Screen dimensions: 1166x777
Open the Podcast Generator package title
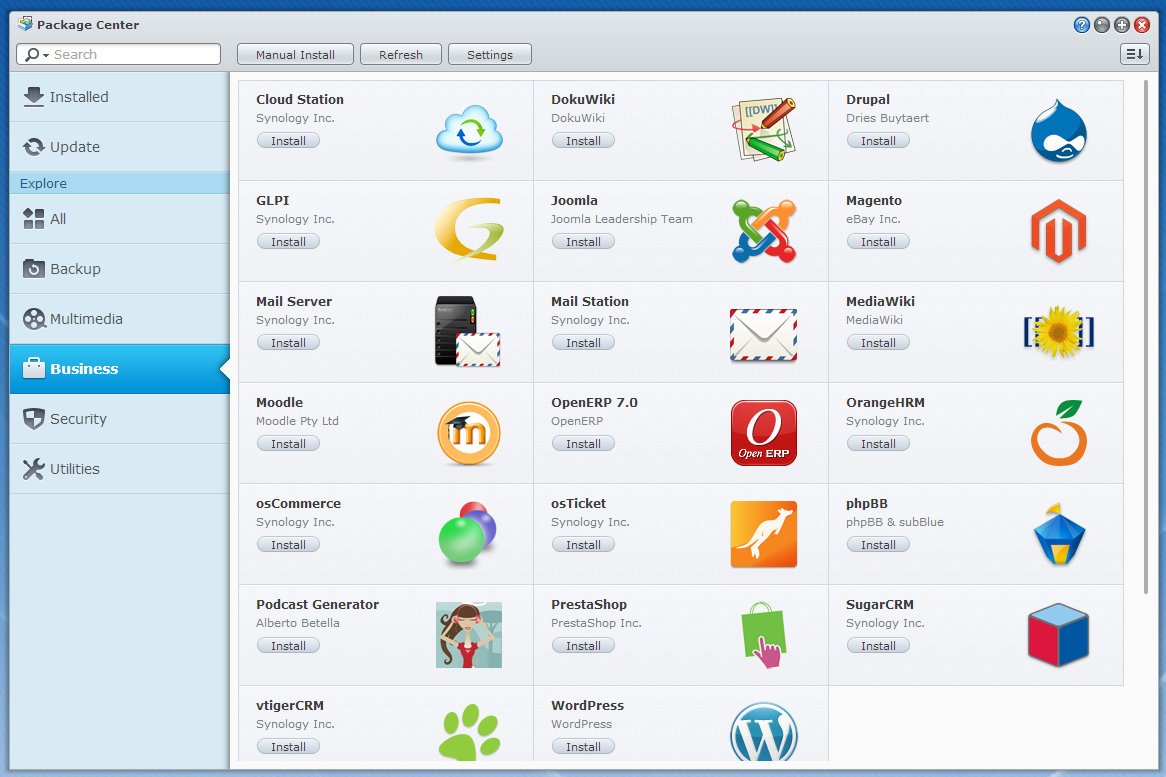(x=318, y=604)
